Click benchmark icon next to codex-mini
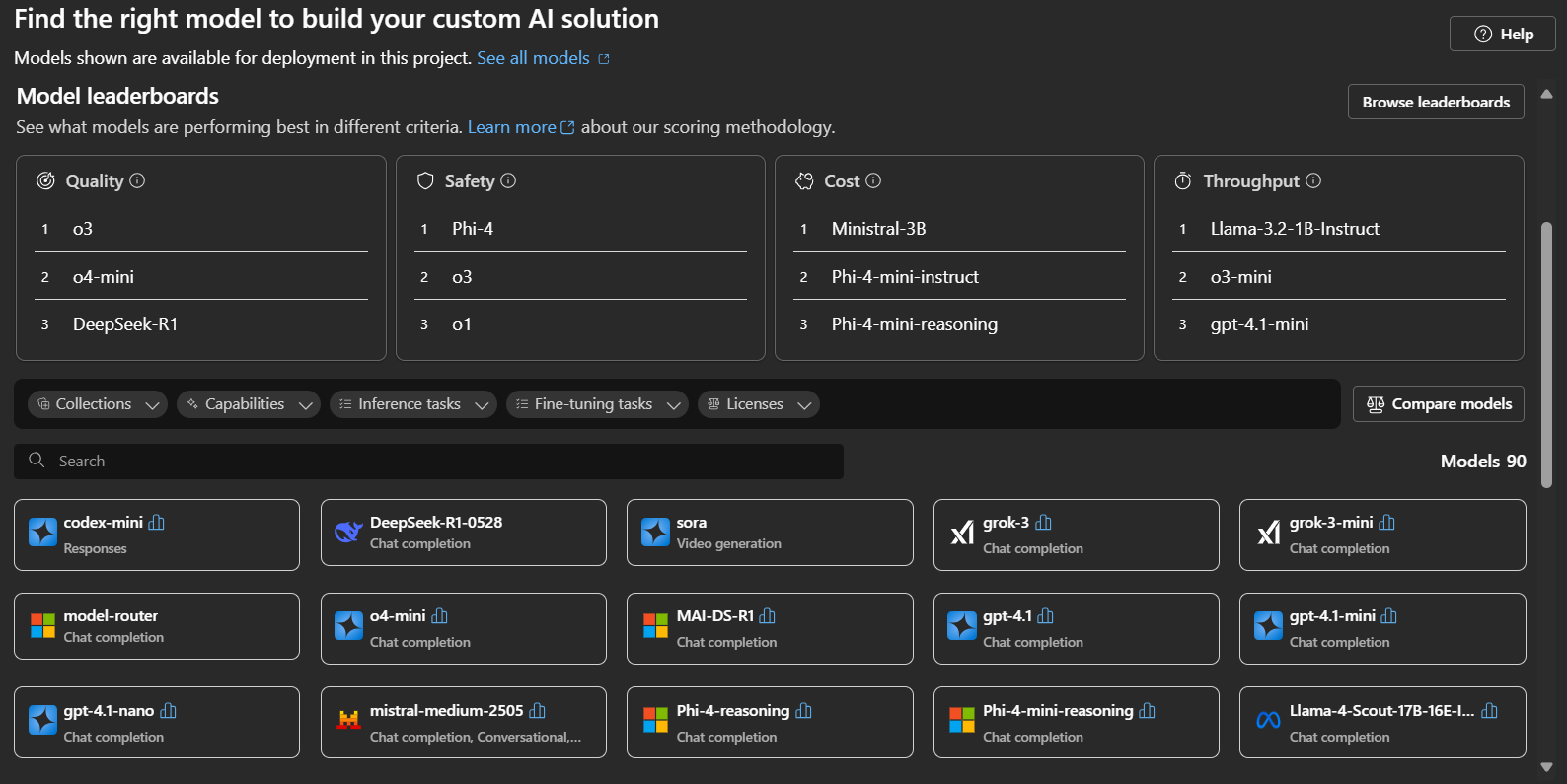 tap(156, 522)
